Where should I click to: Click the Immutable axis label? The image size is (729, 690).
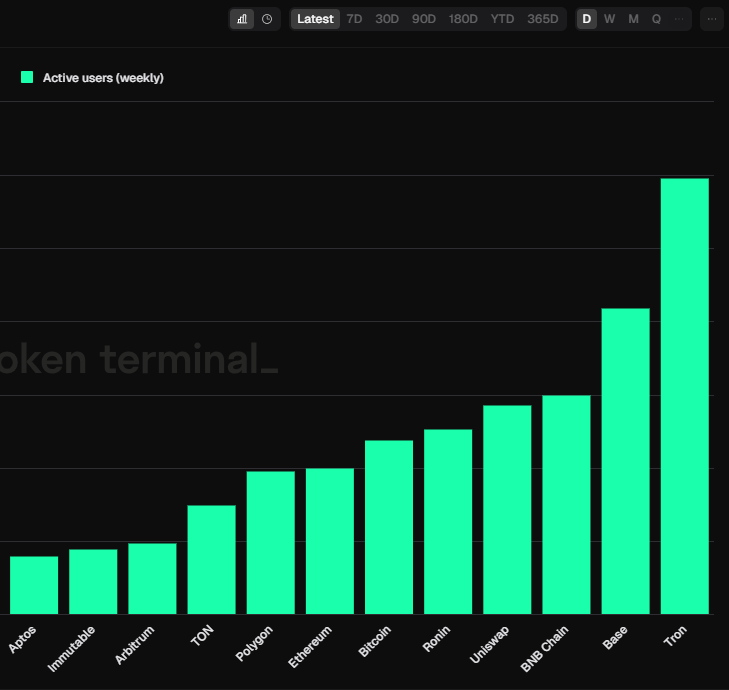coord(71,649)
